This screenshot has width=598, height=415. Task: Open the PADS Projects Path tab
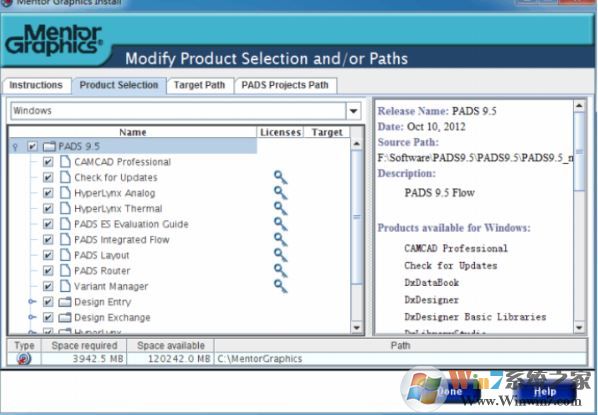click(x=285, y=85)
